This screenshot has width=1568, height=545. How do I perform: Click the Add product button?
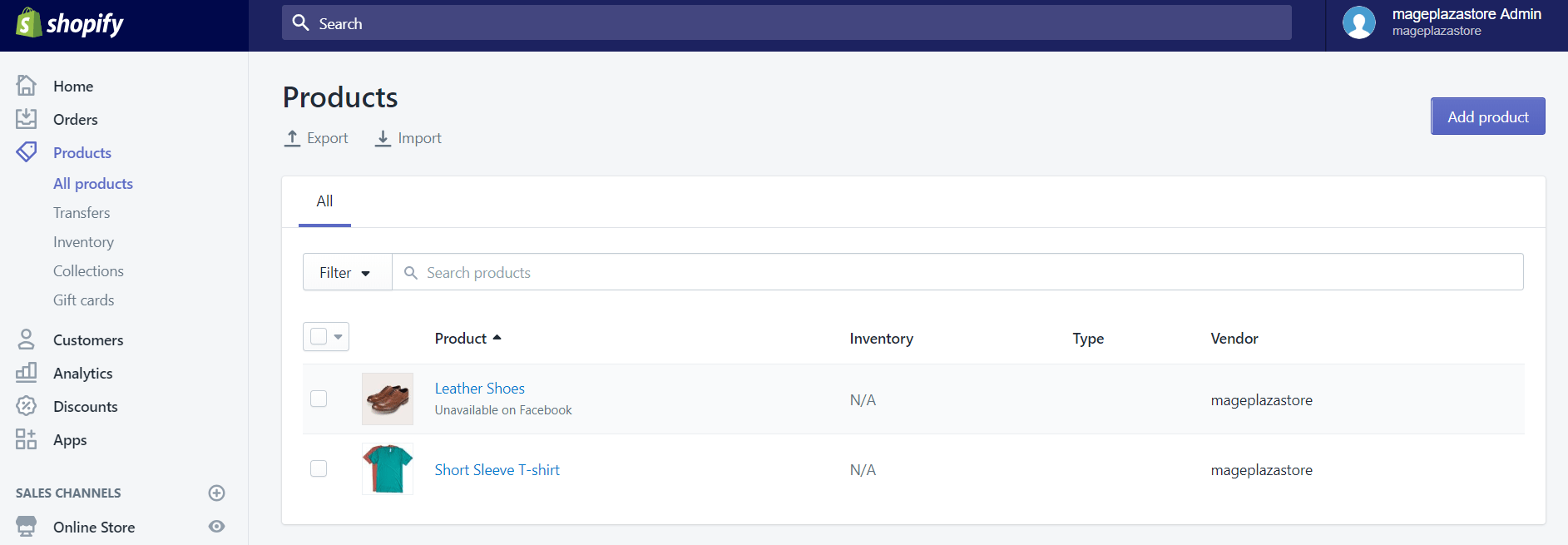[x=1487, y=116]
